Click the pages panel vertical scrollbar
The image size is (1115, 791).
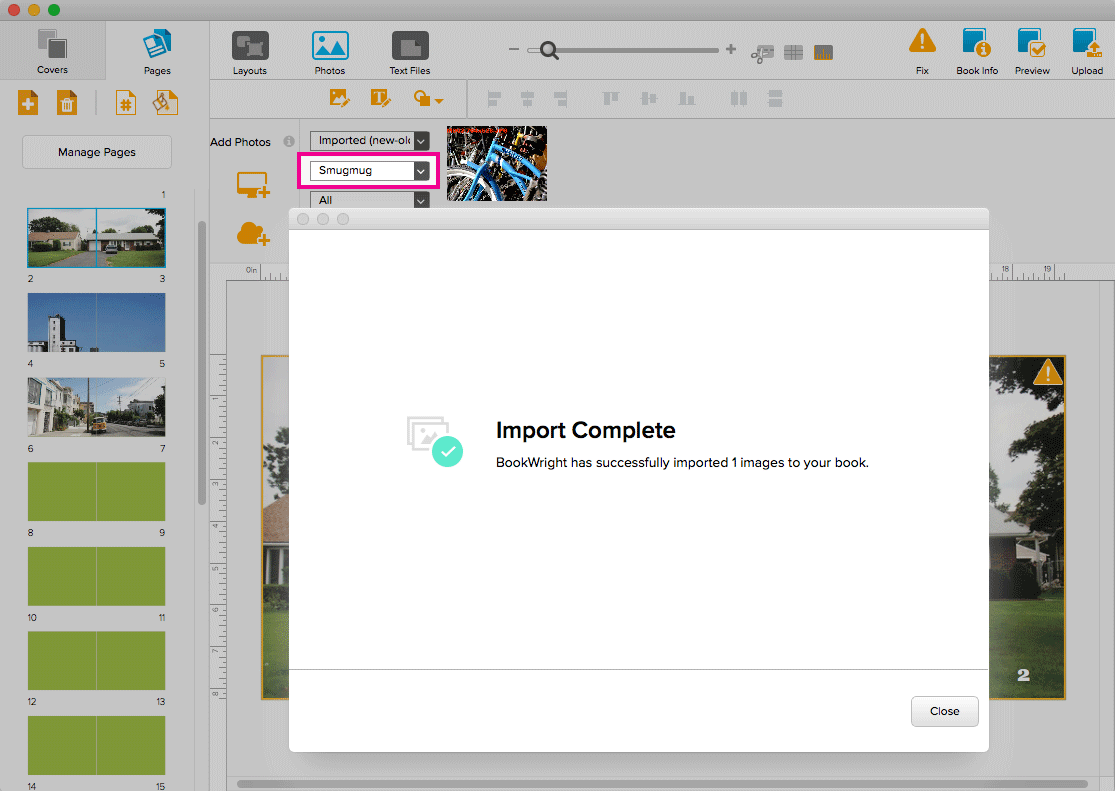202,363
